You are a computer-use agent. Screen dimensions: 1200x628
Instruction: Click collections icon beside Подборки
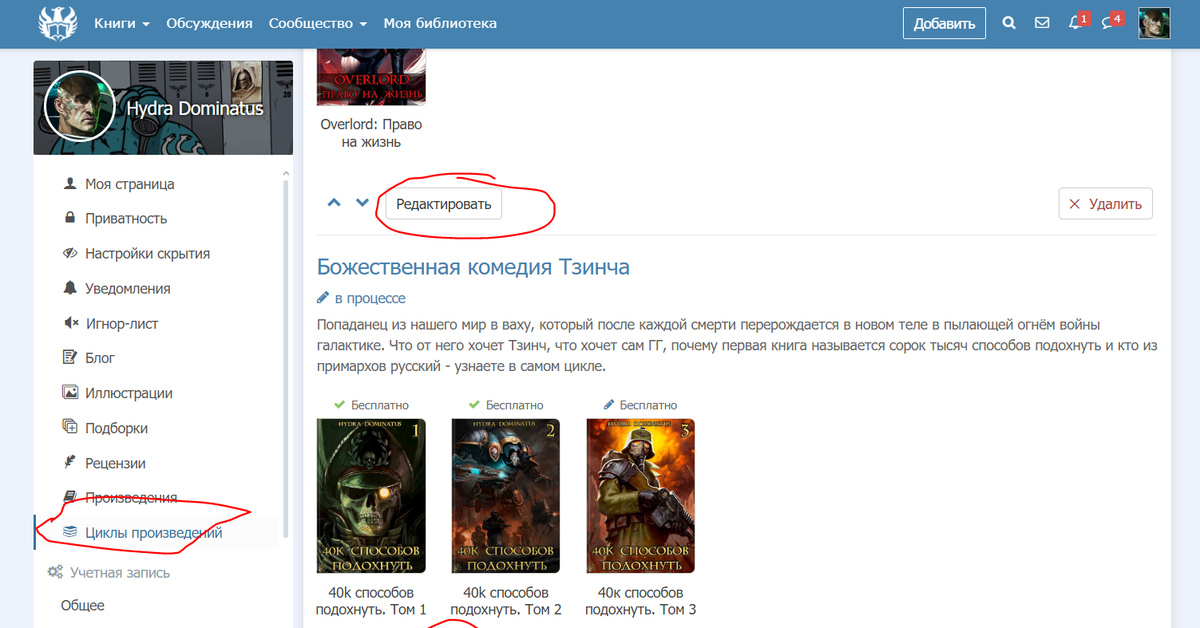coord(70,427)
